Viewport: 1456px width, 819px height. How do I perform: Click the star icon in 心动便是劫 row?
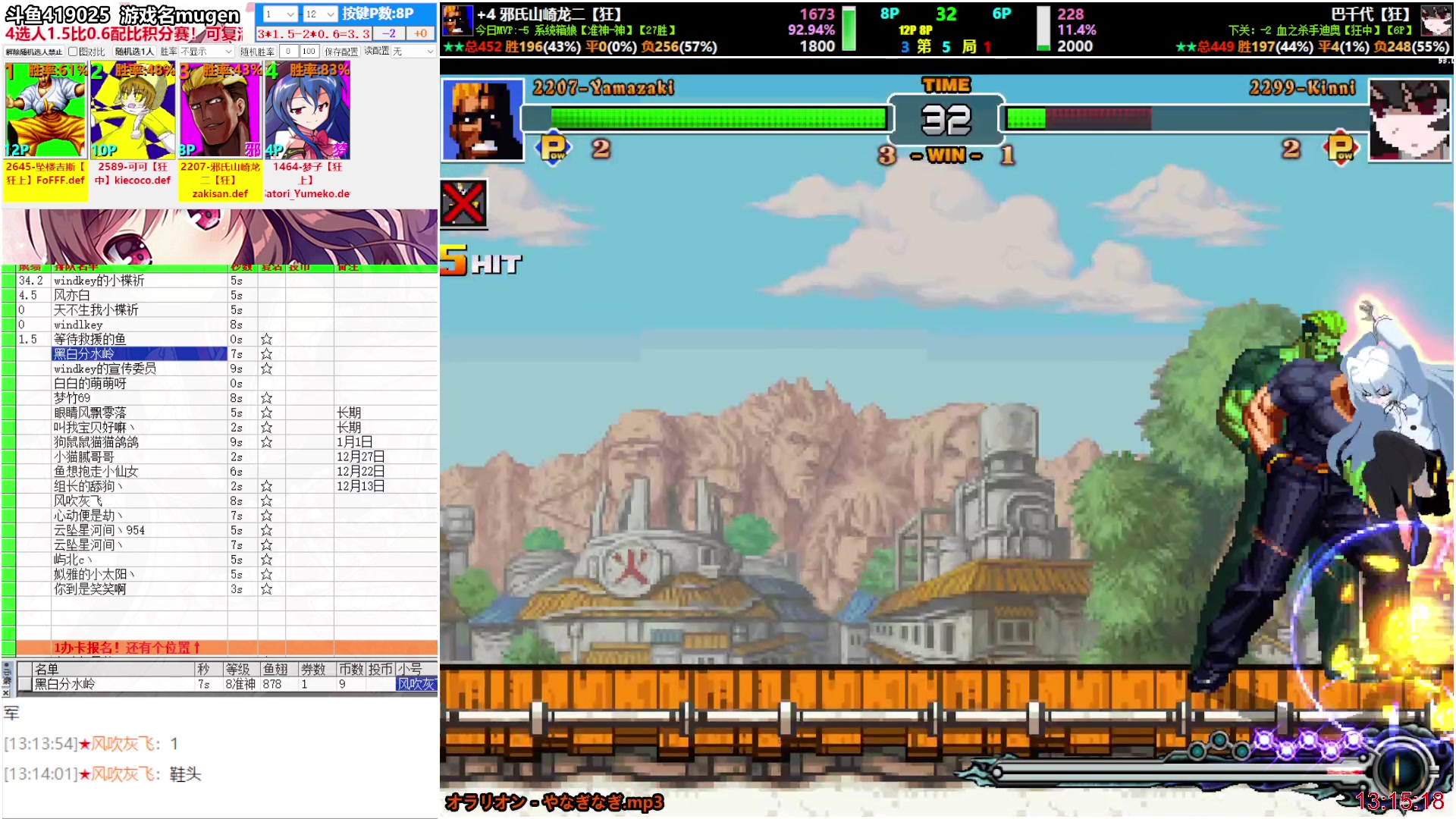[x=266, y=516]
